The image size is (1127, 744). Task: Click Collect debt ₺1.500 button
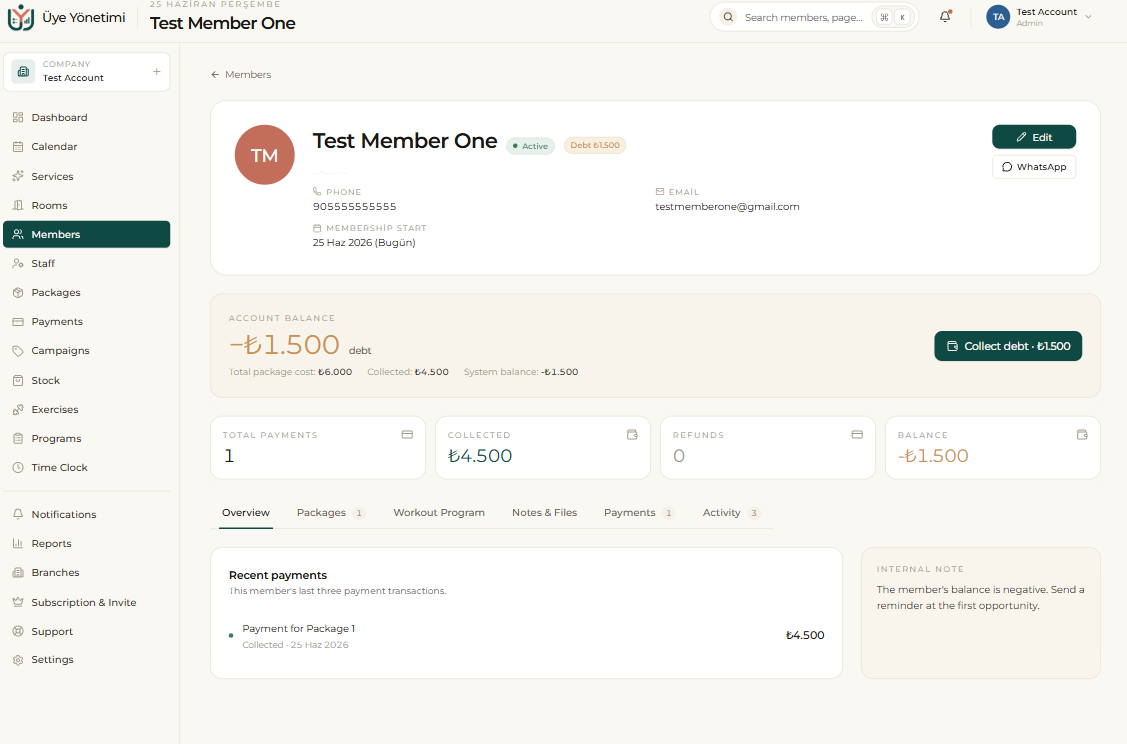pos(1008,346)
